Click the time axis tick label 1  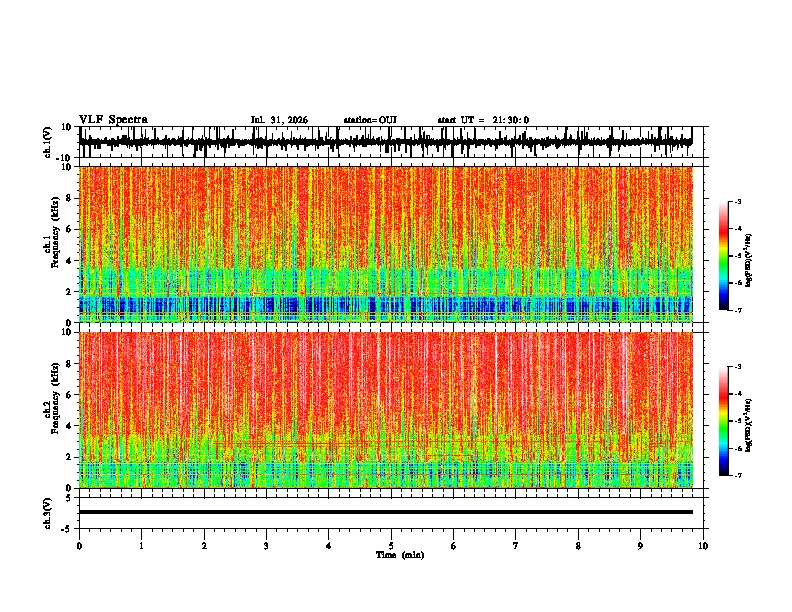141,546
